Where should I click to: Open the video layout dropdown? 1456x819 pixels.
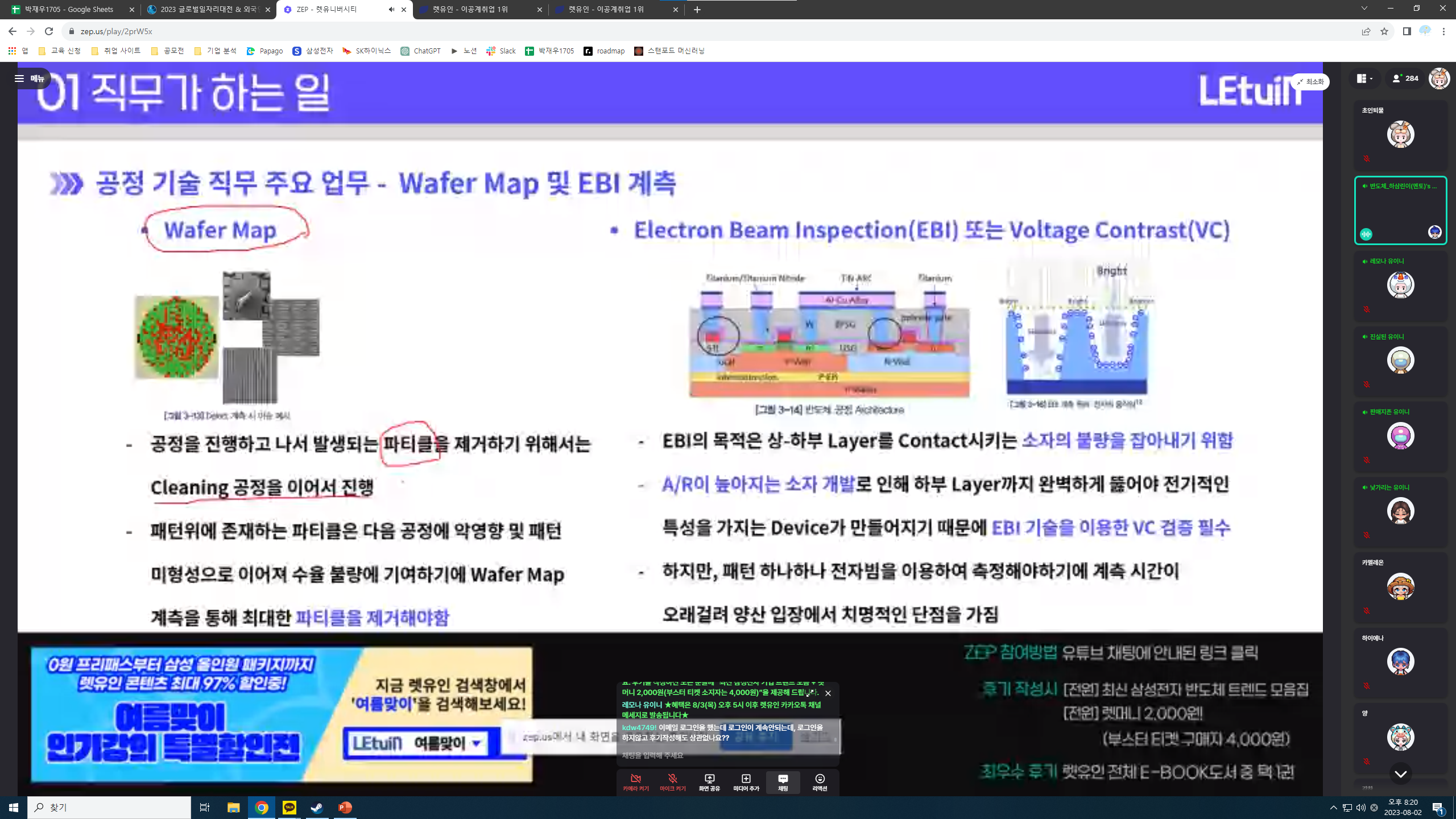click(1364, 78)
